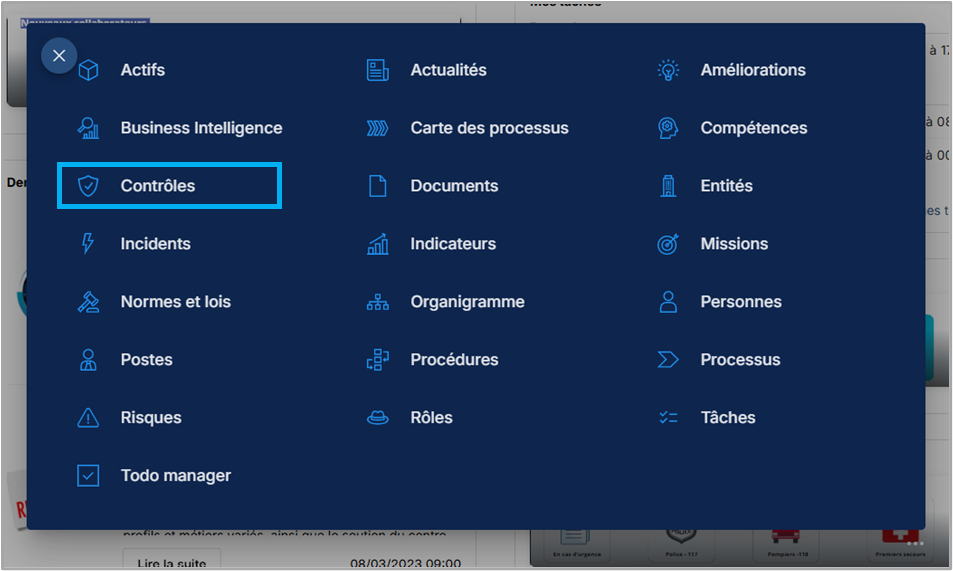Close the navigation menu overlay

tap(59, 55)
